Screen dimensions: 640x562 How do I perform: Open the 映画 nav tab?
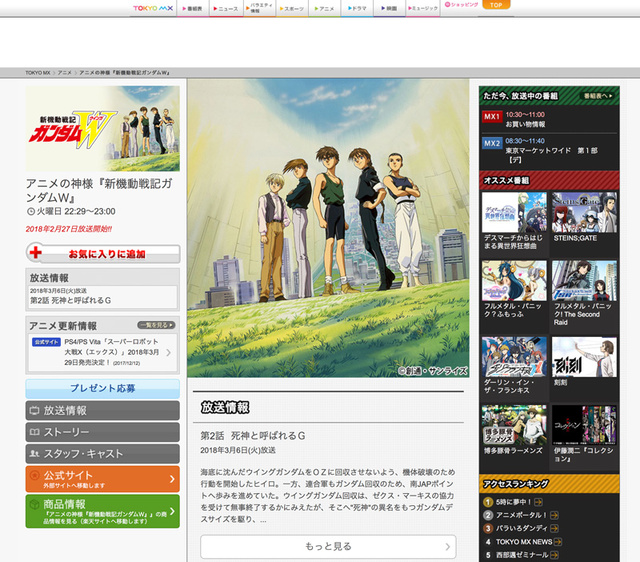[x=389, y=9]
